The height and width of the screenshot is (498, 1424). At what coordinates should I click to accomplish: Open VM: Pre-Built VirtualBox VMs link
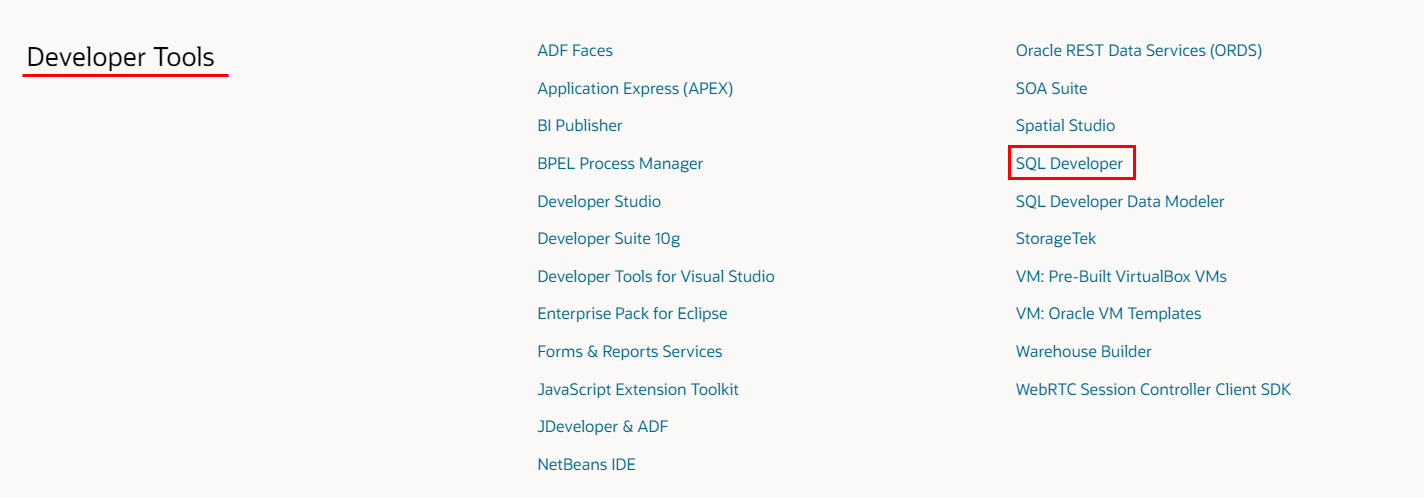(1121, 276)
